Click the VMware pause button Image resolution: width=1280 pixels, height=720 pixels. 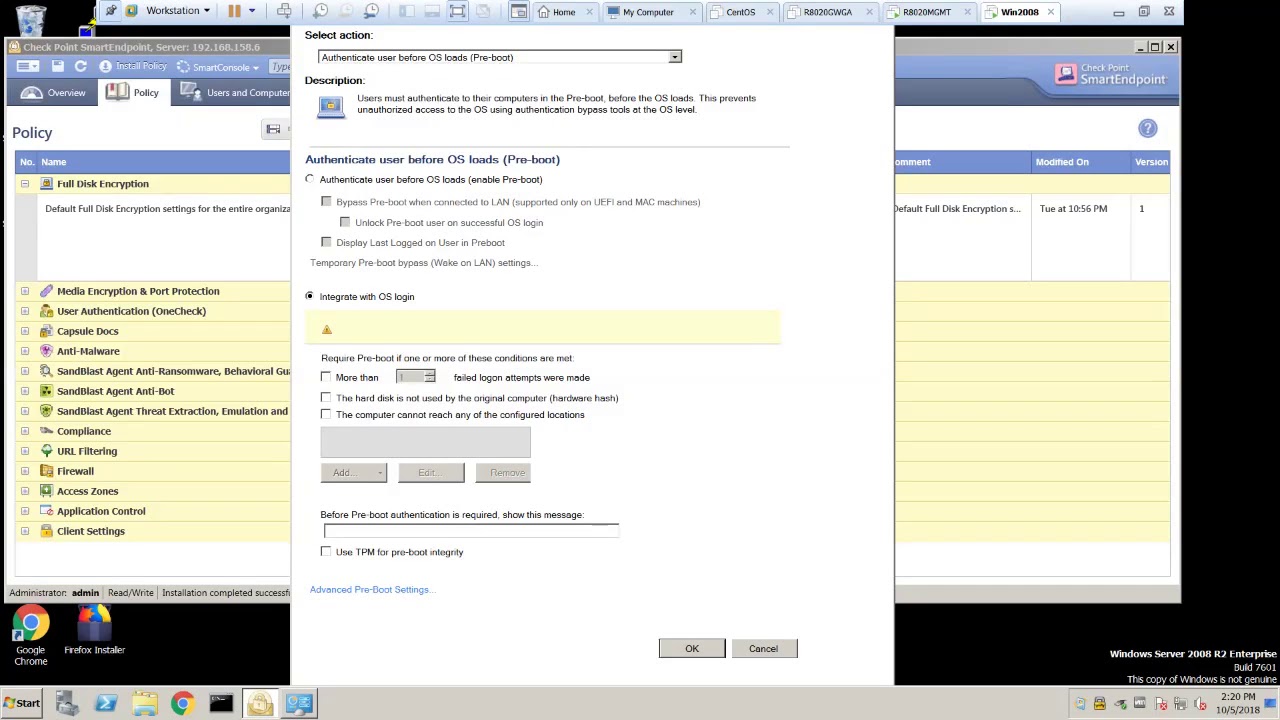point(234,11)
